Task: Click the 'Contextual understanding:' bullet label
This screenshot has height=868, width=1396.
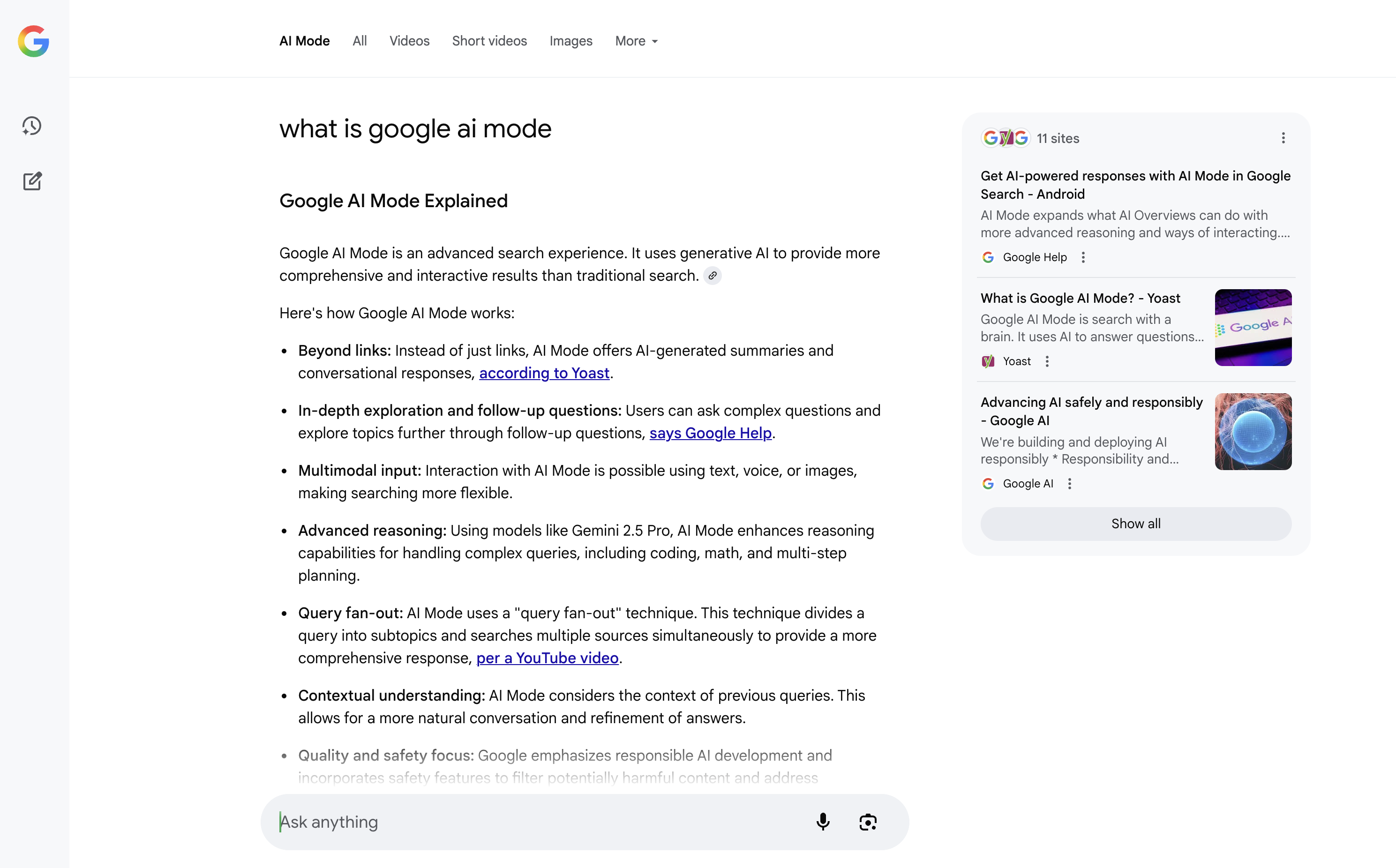Action: pyautogui.click(x=391, y=695)
